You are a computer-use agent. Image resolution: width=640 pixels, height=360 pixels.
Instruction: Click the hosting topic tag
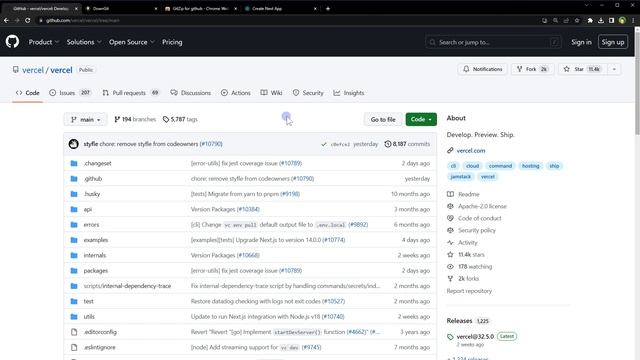pos(531,166)
